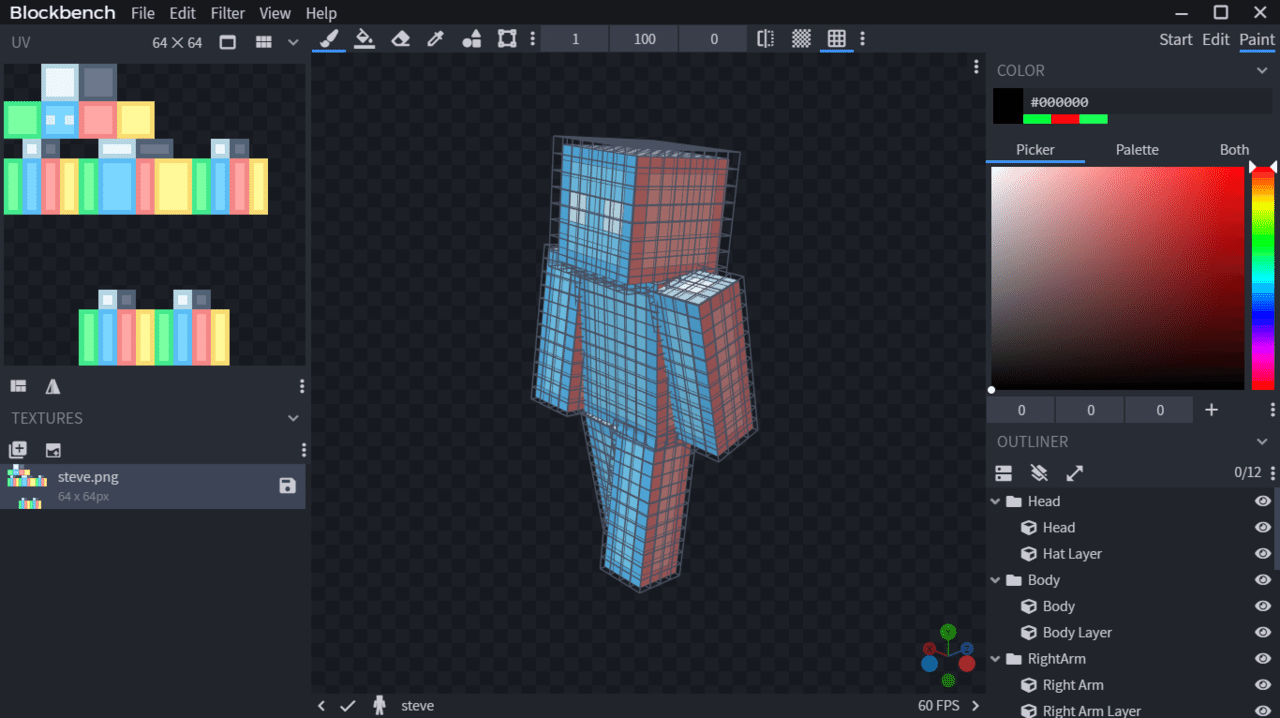Image resolution: width=1280 pixels, height=718 pixels.
Task: Click the rainbow hue slider
Action: click(1263, 278)
